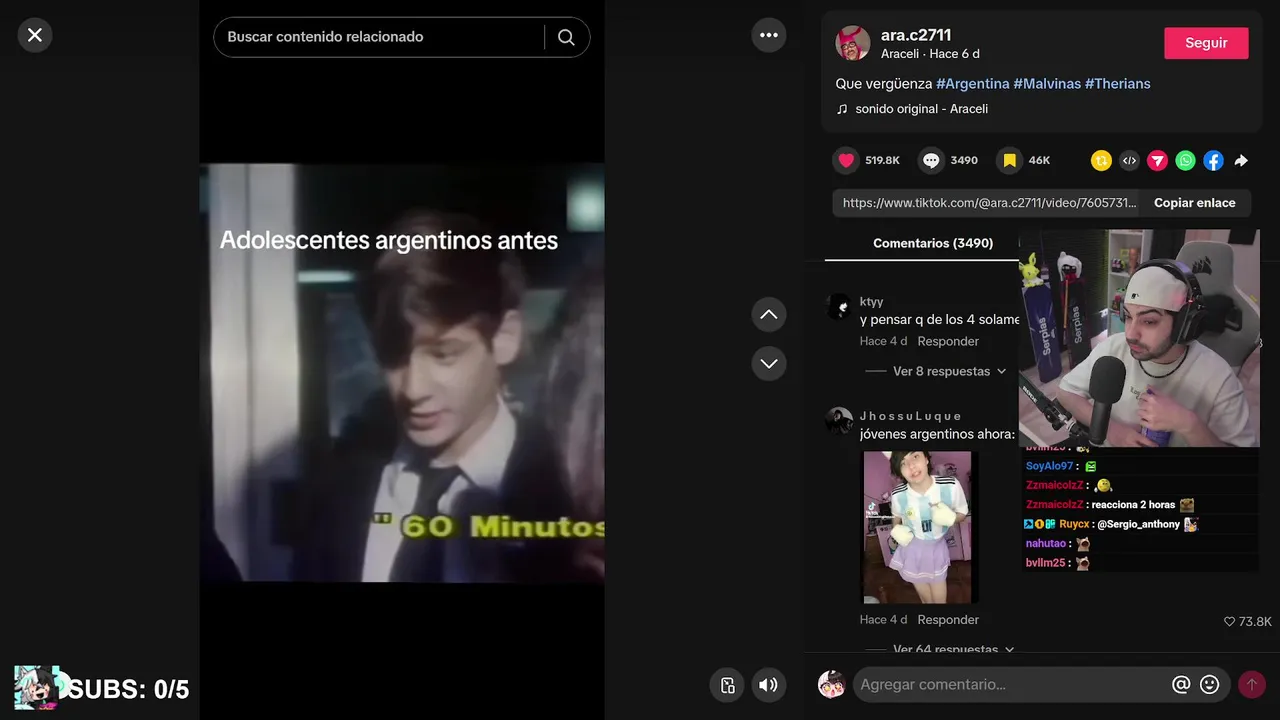The width and height of the screenshot is (1280, 720).
Task: Click the comments bubble icon
Action: (931, 160)
